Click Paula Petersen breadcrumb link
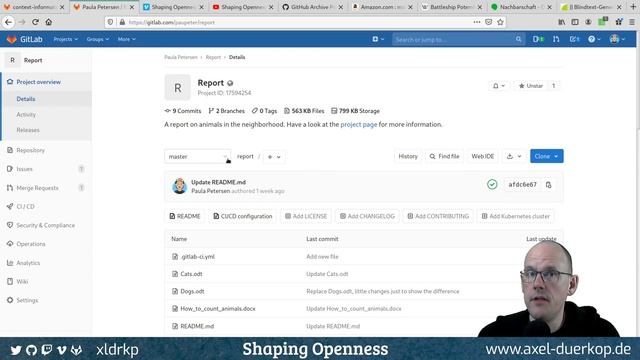 pos(181,57)
